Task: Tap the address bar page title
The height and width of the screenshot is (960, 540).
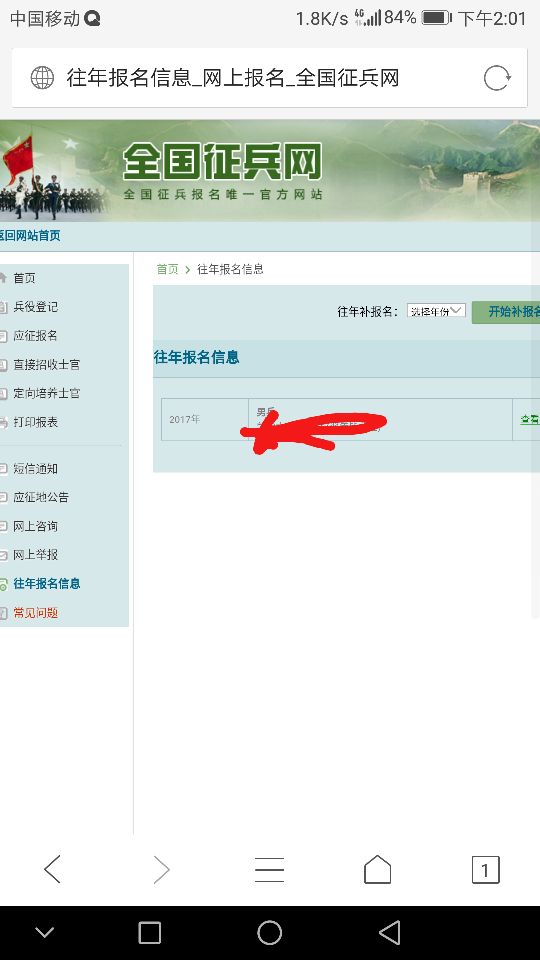Action: point(233,78)
